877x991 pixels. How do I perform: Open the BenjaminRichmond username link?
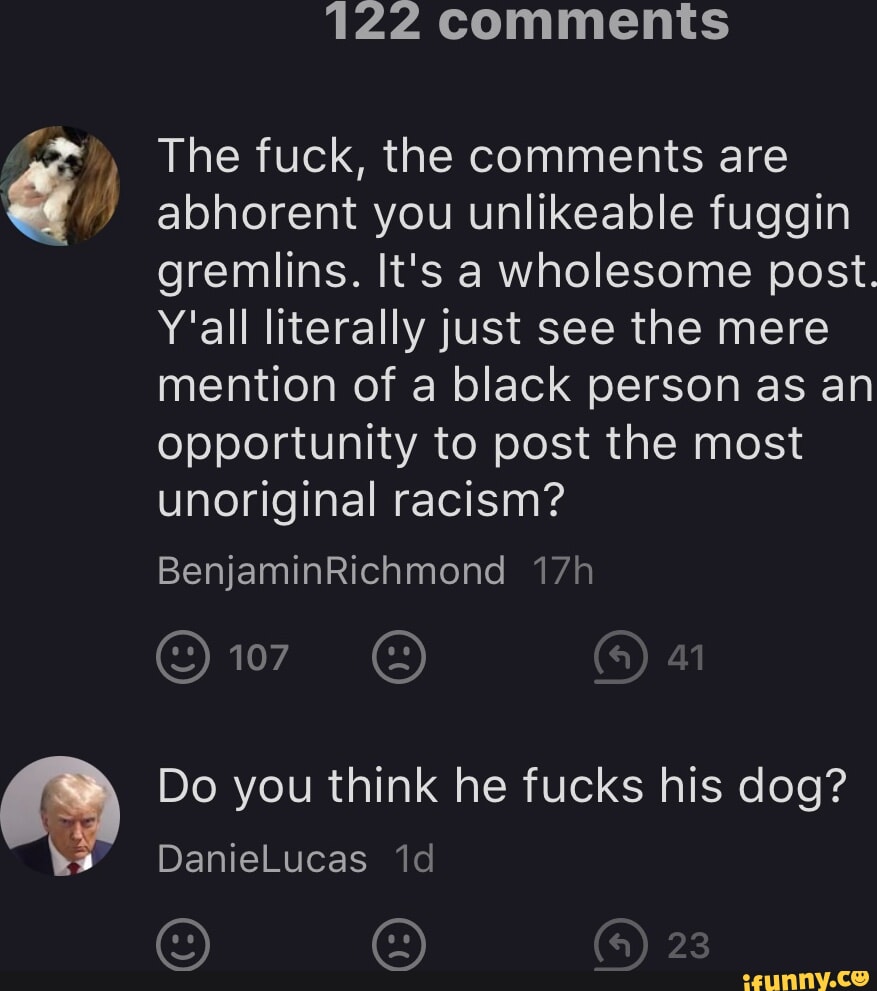click(x=331, y=572)
